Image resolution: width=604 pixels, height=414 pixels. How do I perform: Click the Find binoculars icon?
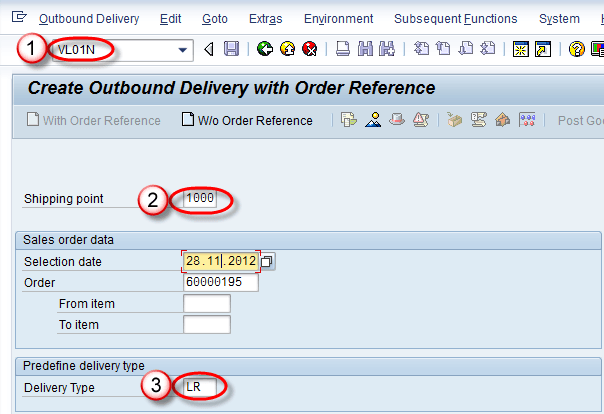(x=363, y=49)
